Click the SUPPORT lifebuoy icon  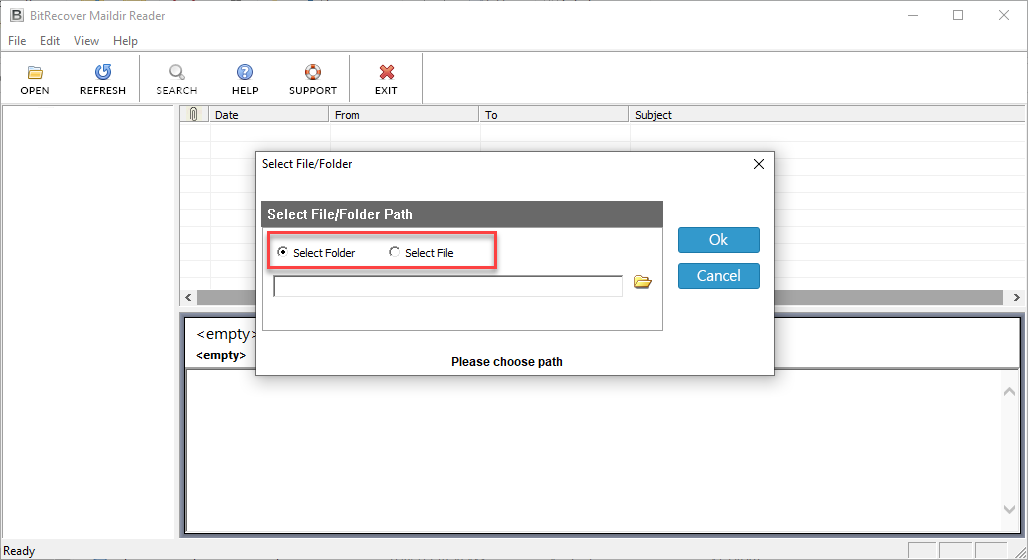coord(313,72)
